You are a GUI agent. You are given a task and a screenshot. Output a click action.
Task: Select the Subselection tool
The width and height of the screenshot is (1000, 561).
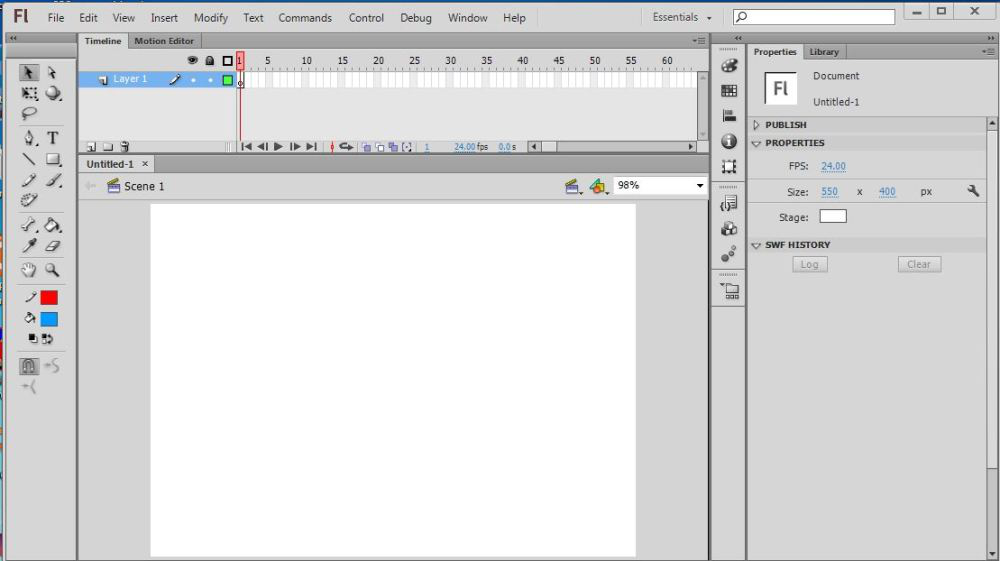click(52, 73)
